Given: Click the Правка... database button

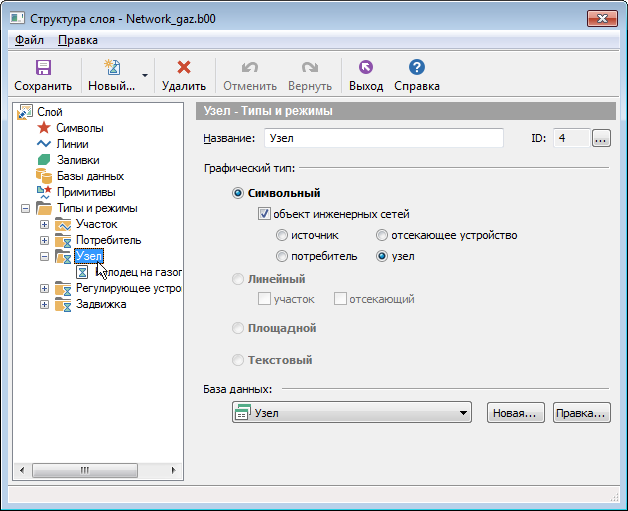Looking at the screenshot, I should tap(580, 412).
